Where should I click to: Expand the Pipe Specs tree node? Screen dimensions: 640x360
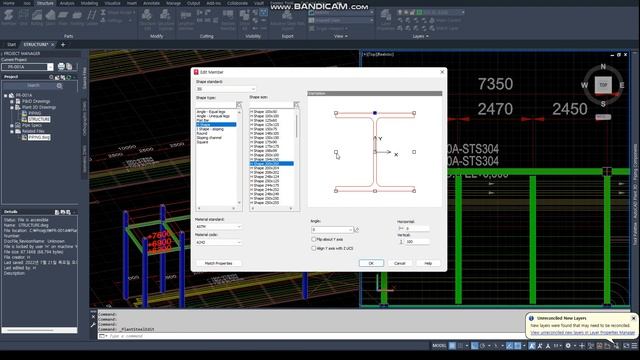tap(12, 125)
